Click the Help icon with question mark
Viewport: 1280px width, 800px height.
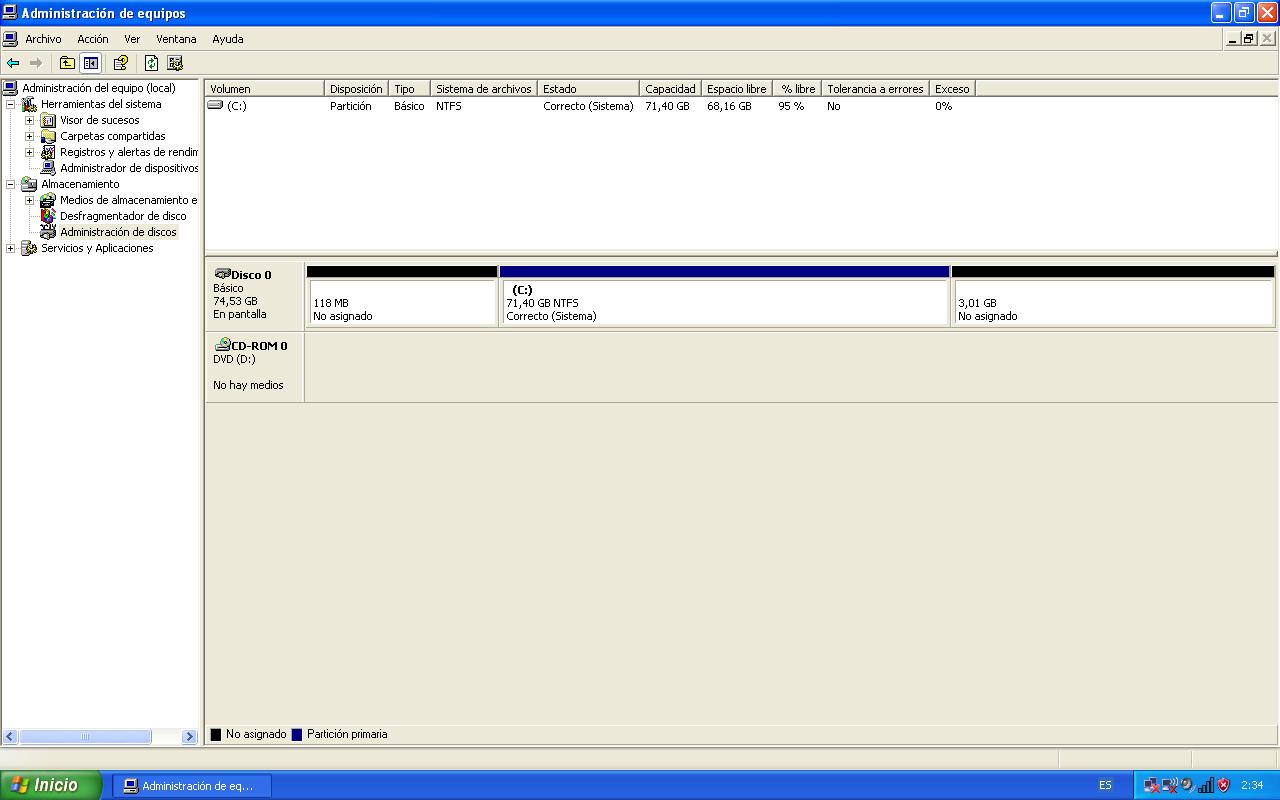121,63
